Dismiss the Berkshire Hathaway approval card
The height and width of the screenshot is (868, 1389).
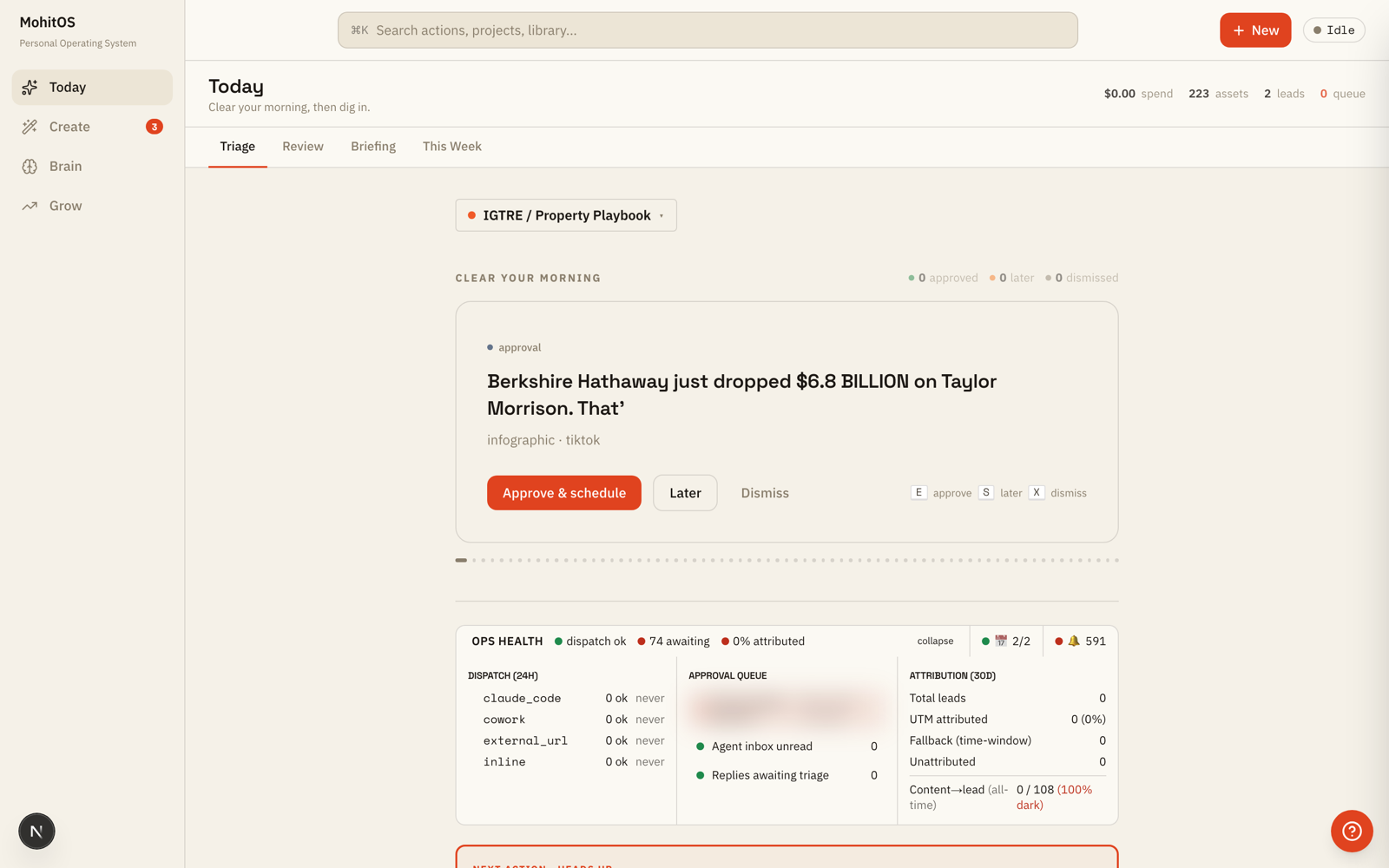(765, 493)
